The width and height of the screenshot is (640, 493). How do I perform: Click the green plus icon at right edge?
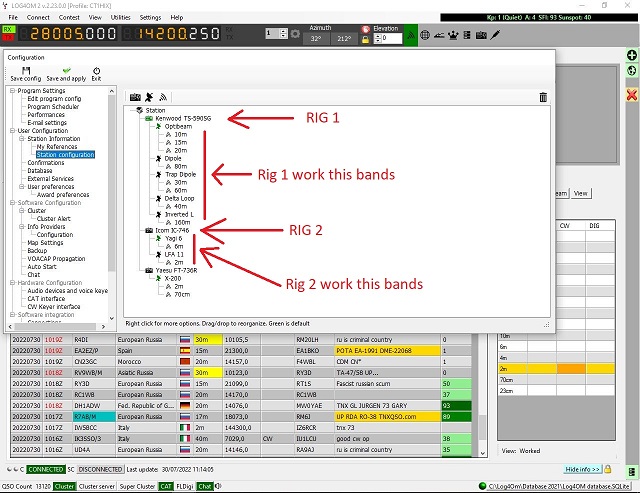[631, 55]
